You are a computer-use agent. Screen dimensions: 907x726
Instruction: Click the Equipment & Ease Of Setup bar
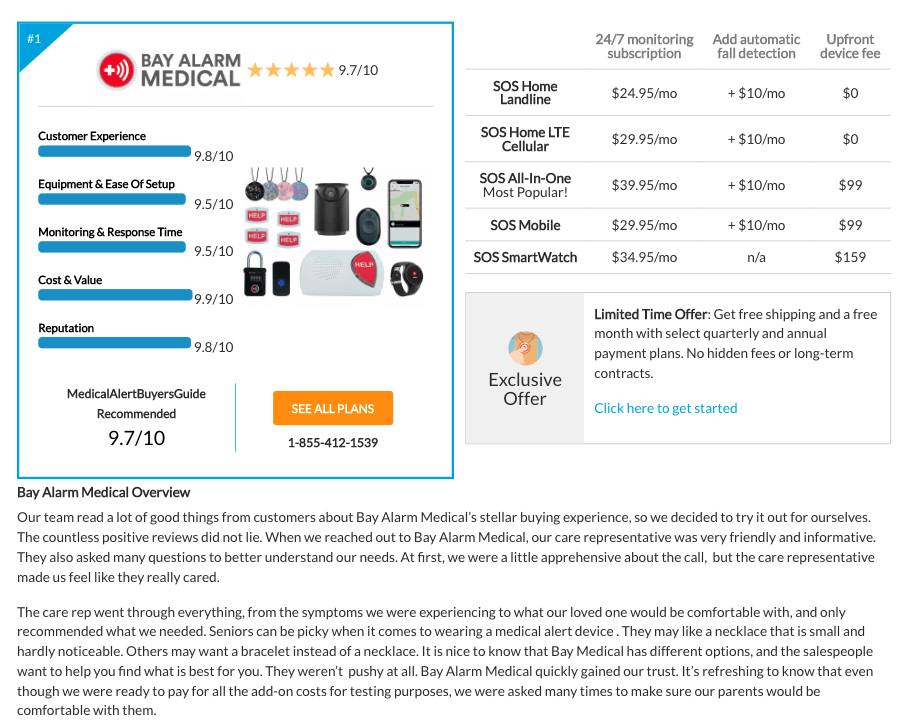[112, 199]
